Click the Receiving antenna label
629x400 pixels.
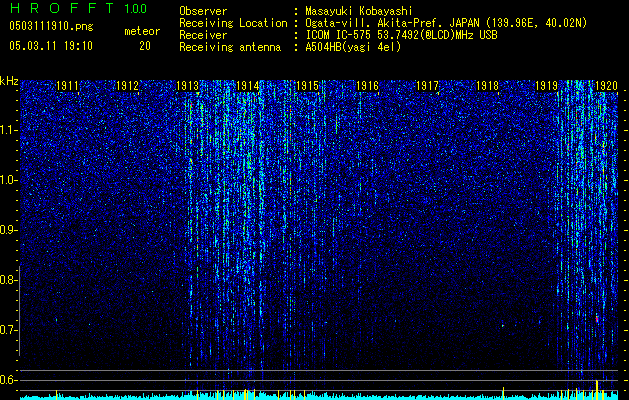(x=230, y=47)
